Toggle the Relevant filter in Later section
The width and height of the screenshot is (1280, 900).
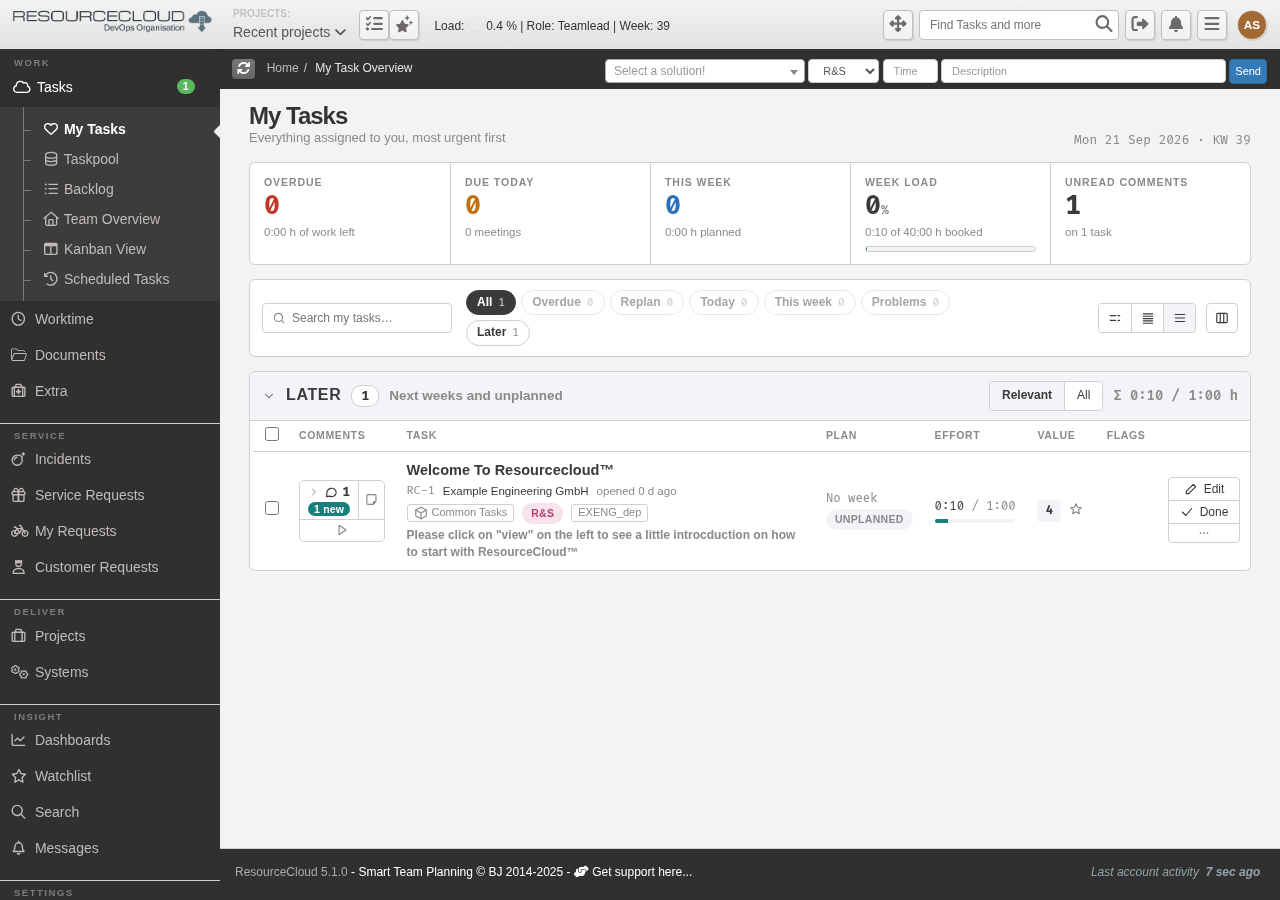[1027, 396]
